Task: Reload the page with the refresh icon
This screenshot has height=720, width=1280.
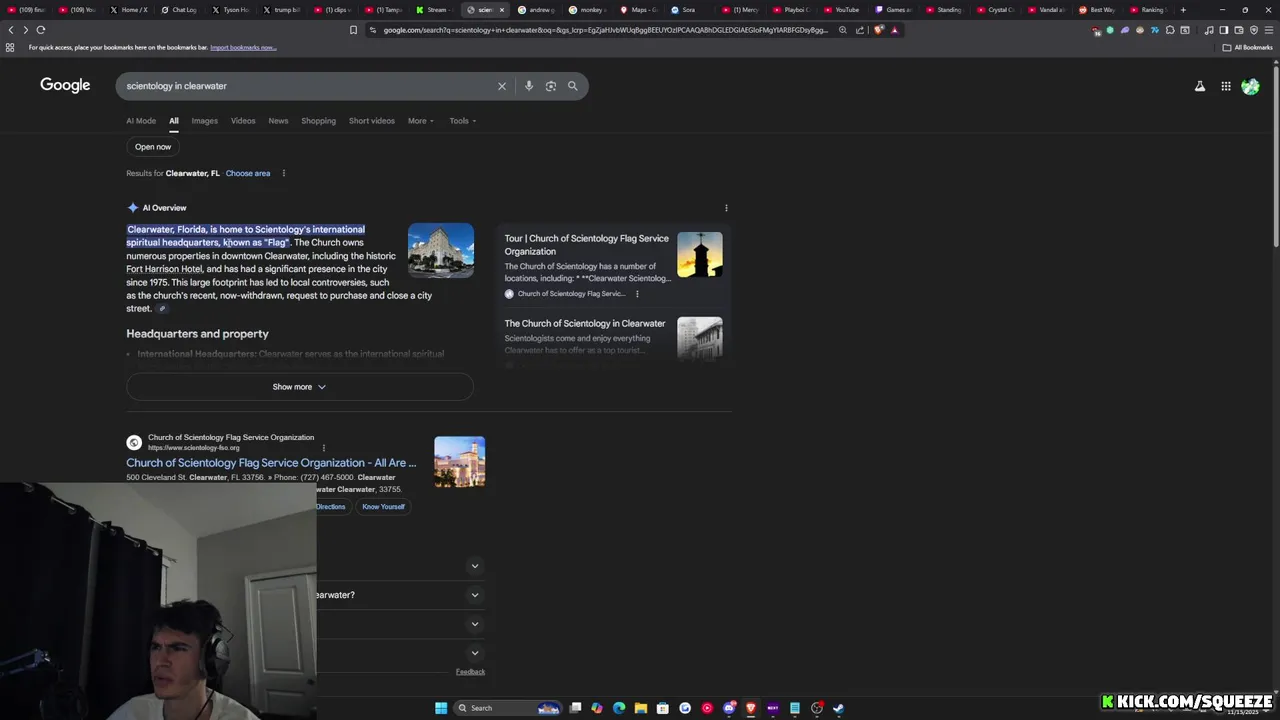Action: 41,30
